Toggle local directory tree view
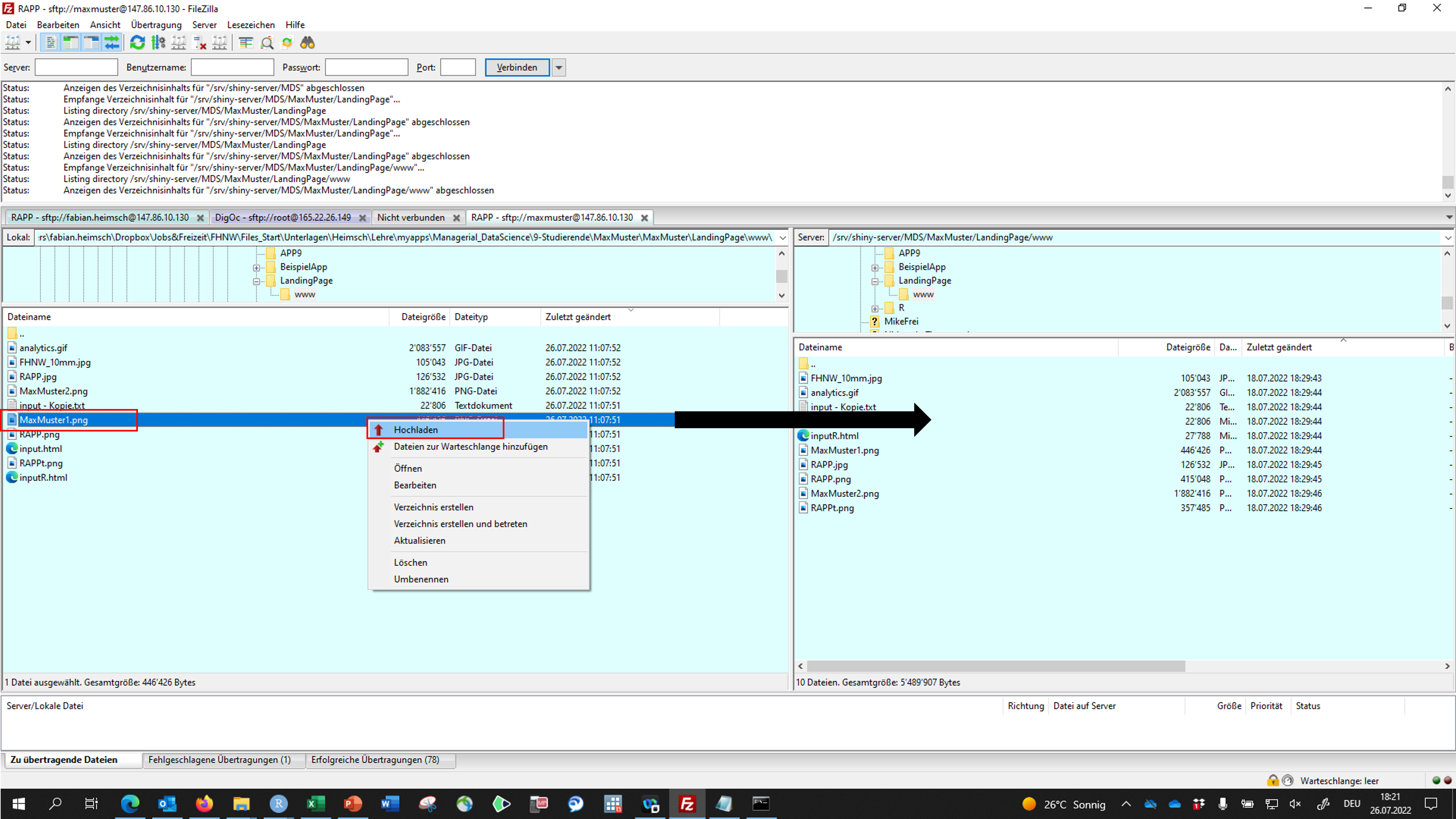The height and width of the screenshot is (819, 1456). 71,42
